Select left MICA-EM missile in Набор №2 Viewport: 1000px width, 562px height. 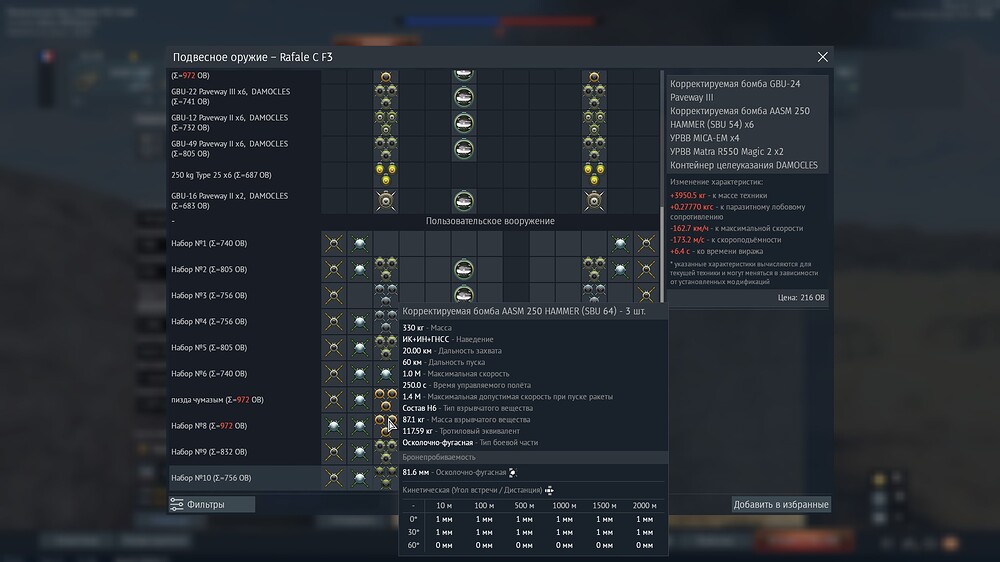click(x=360, y=269)
